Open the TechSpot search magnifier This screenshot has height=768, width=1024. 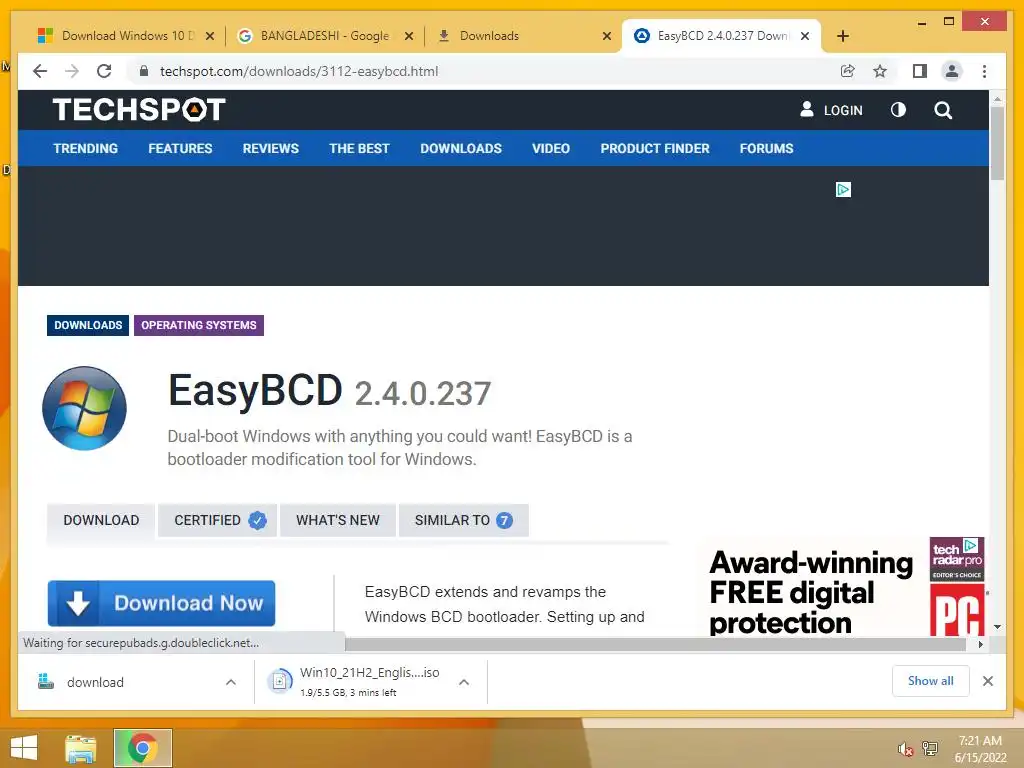[943, 110]
